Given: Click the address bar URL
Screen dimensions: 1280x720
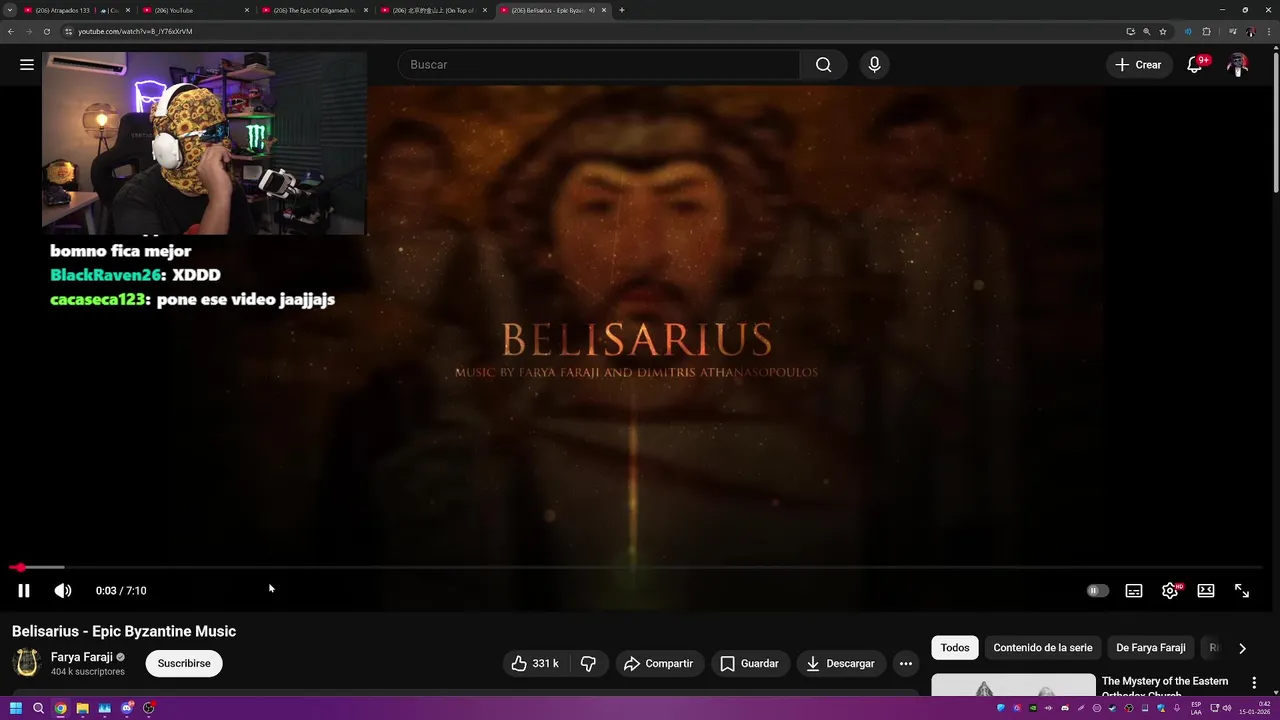Looking at the screenshot, I should [135, 31].
